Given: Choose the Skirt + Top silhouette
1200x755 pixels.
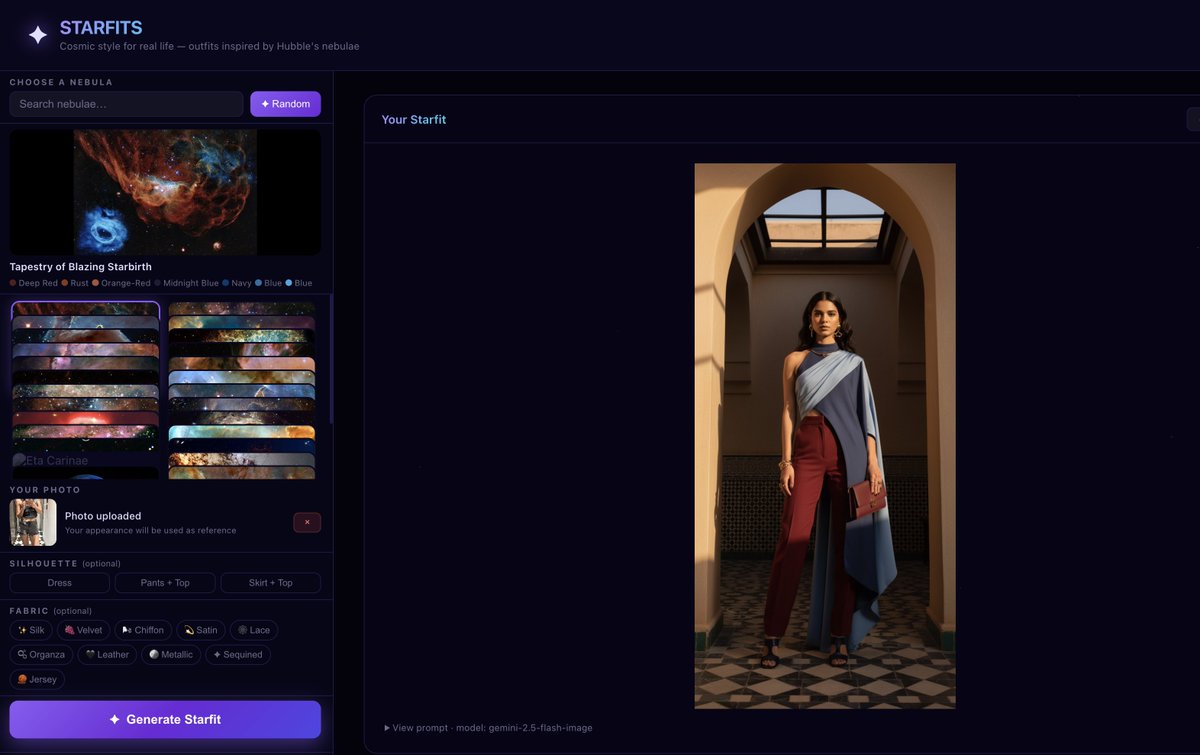Looking at the screenshot, I should (271, 583).
